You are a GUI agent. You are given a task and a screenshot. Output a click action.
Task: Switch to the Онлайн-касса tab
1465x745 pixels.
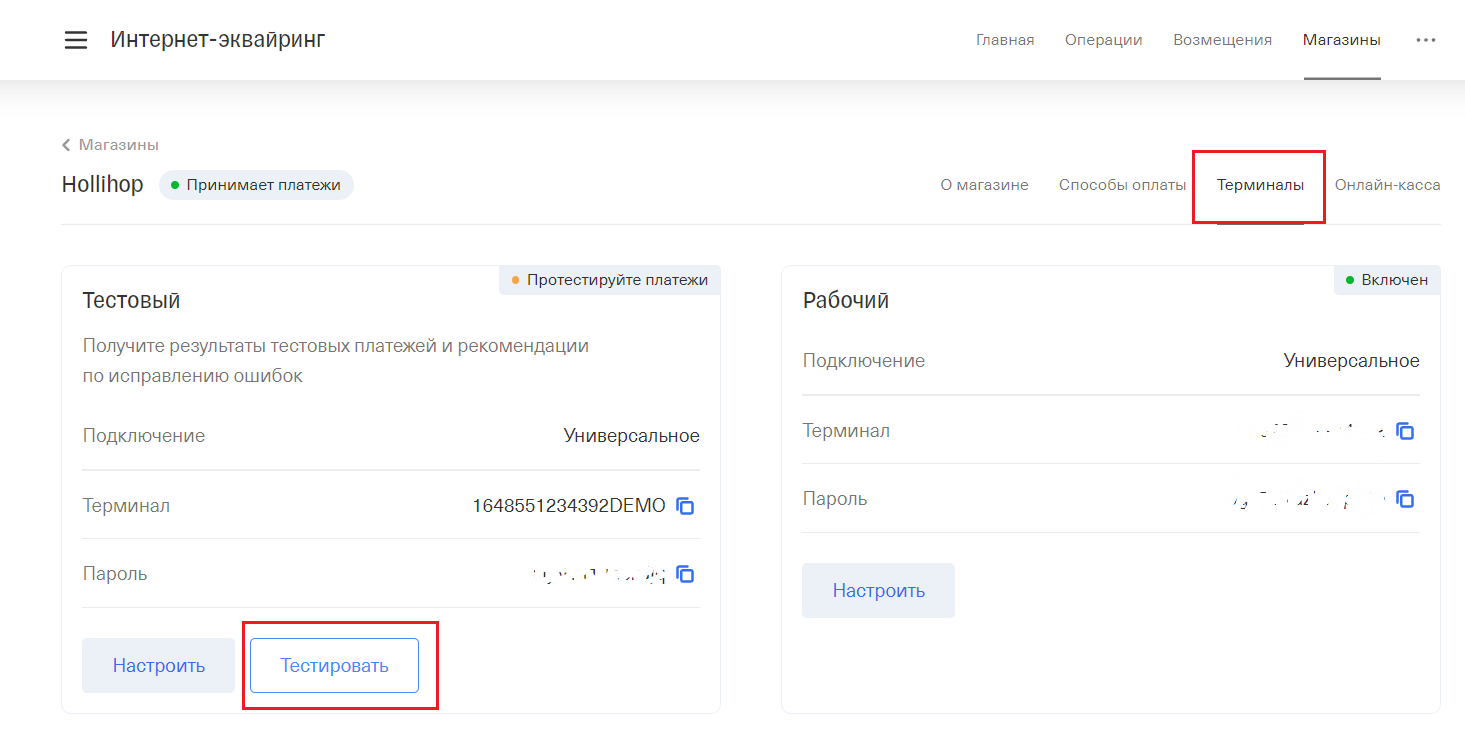coord(1387,185)
